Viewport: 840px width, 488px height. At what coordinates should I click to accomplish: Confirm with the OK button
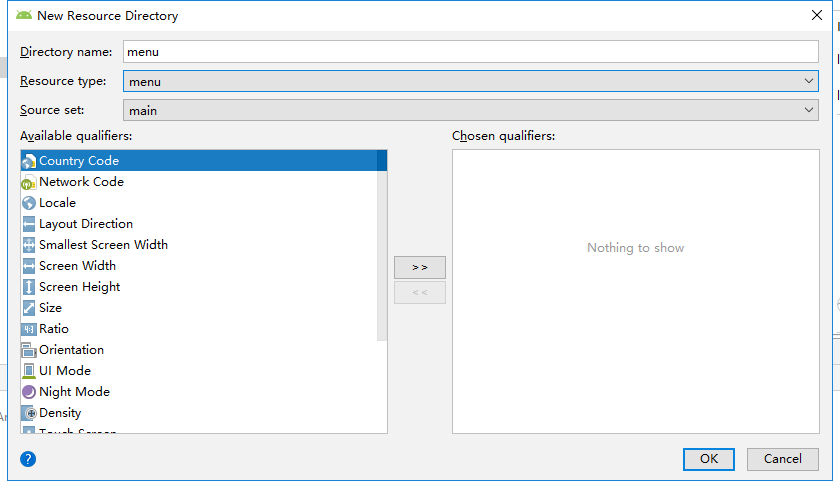pos(708,459)
